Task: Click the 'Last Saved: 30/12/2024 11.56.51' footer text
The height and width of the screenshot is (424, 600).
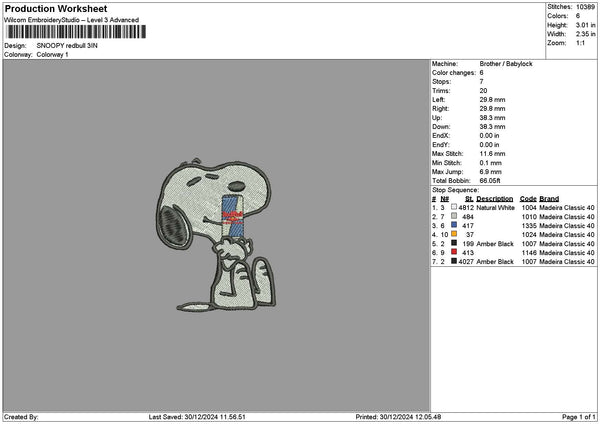Action: (x=197, y=417)
